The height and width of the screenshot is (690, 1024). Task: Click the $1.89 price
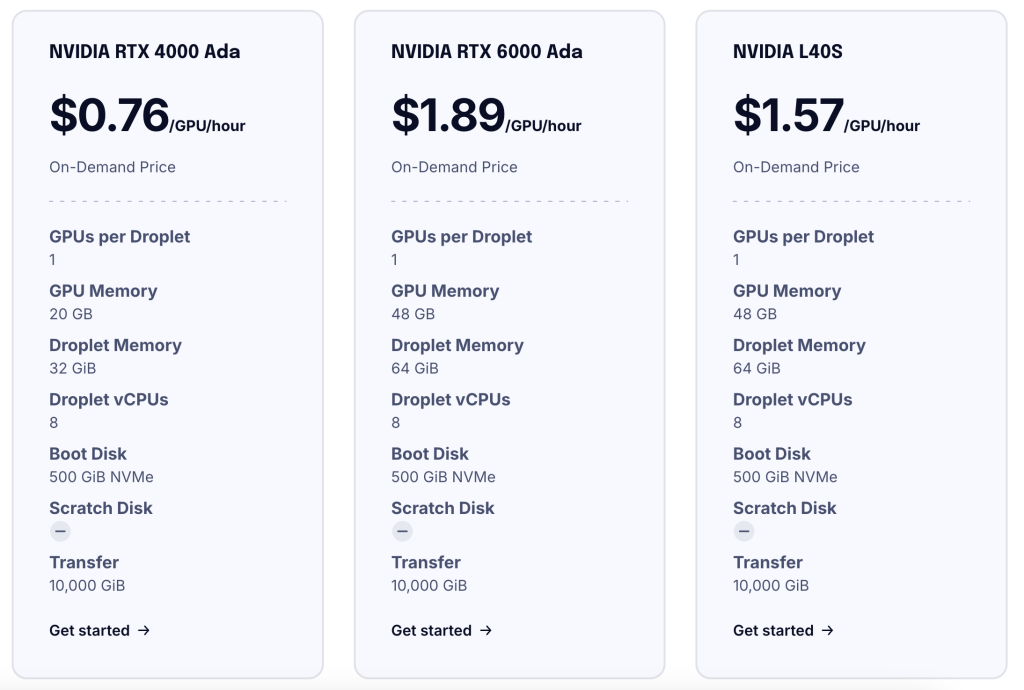coord(449,115)
